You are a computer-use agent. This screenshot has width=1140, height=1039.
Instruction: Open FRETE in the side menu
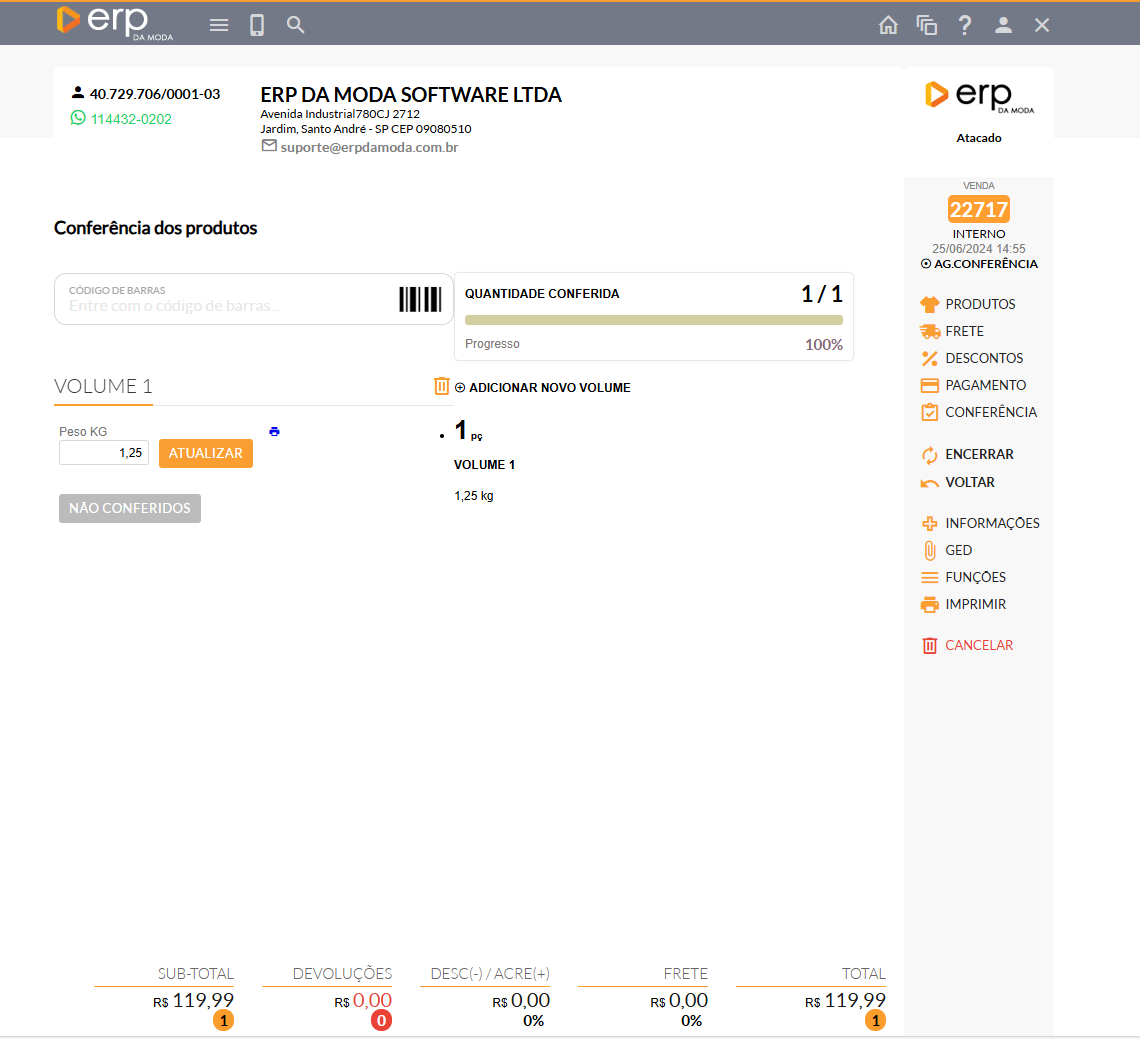[964, 331]
